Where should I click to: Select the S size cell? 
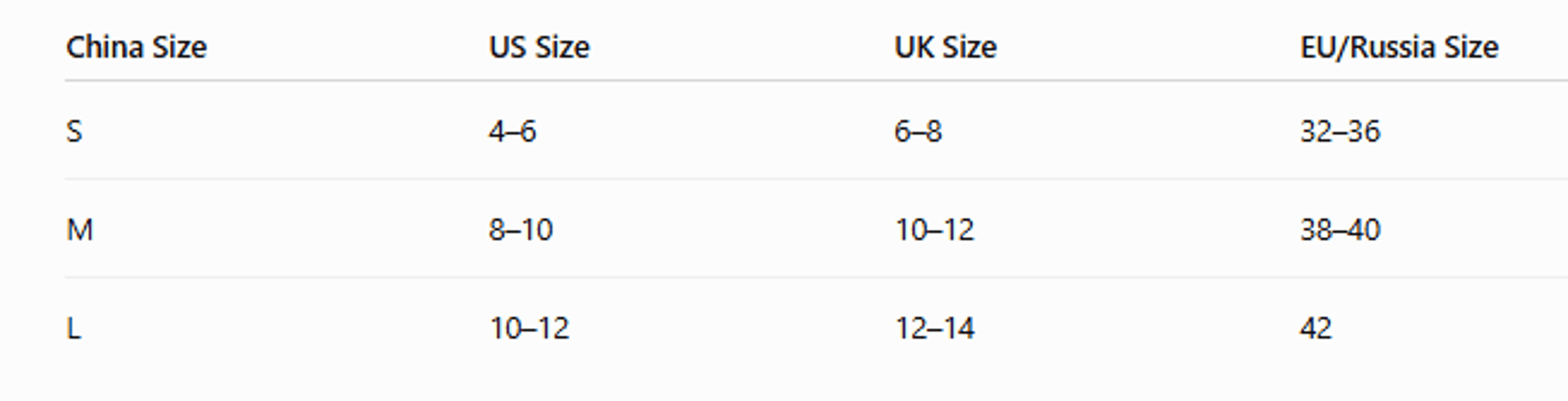73,131
